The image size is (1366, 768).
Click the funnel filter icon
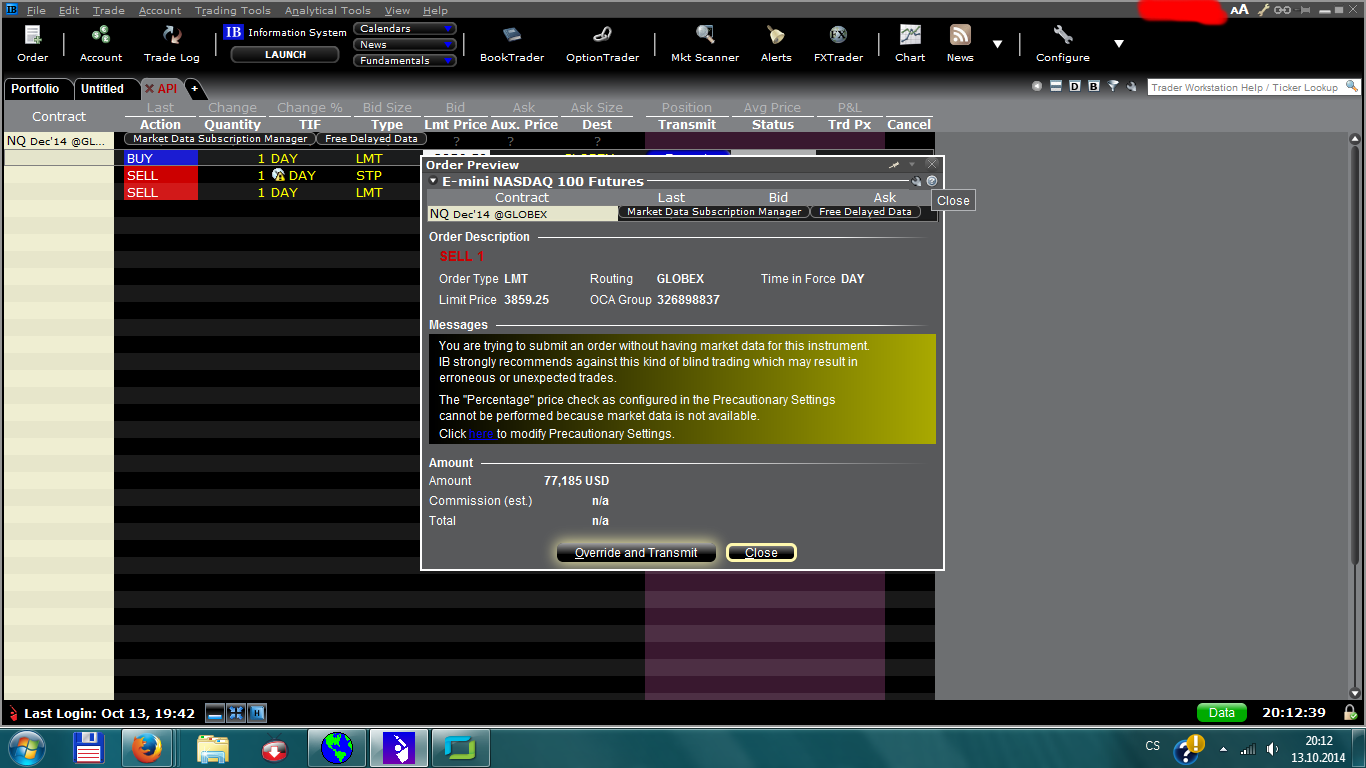click(x=1113, y=87)
